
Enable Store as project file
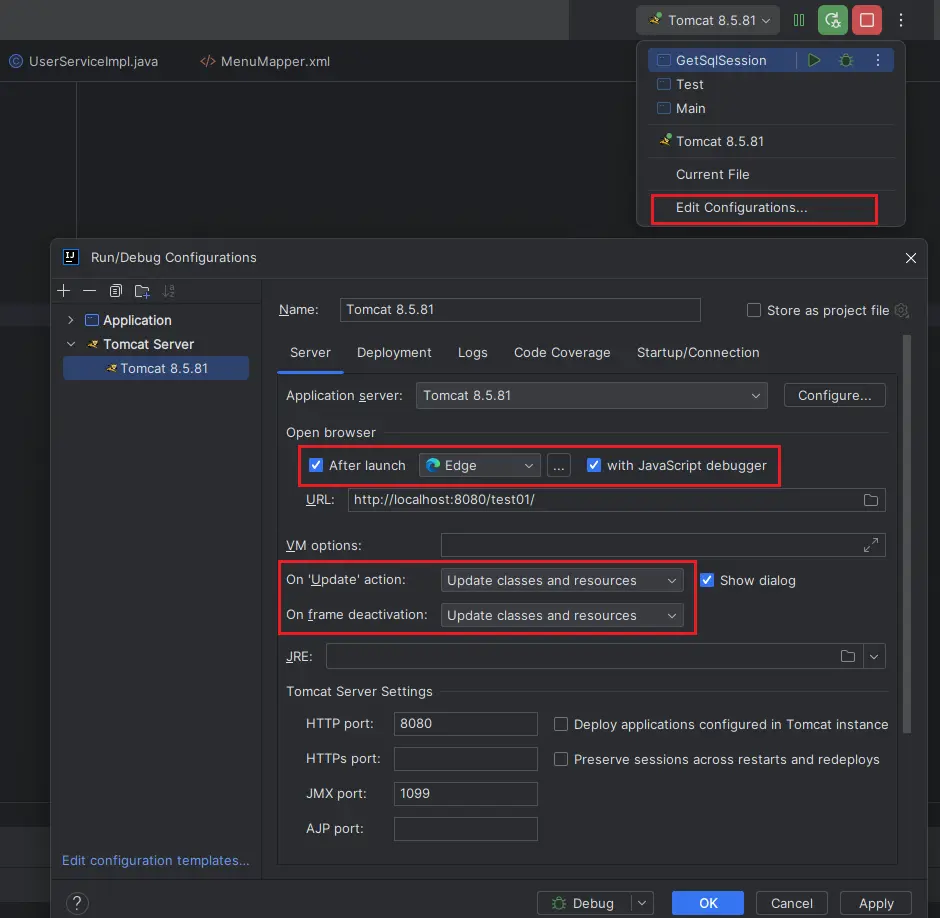[x=754, y=310]
